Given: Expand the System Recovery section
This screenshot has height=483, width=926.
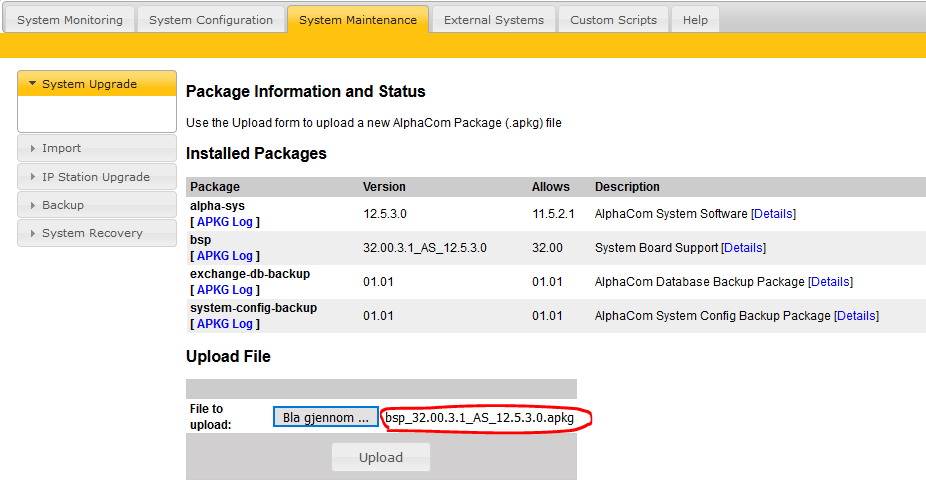Looking at the screenshot, I should click(97, 233).
